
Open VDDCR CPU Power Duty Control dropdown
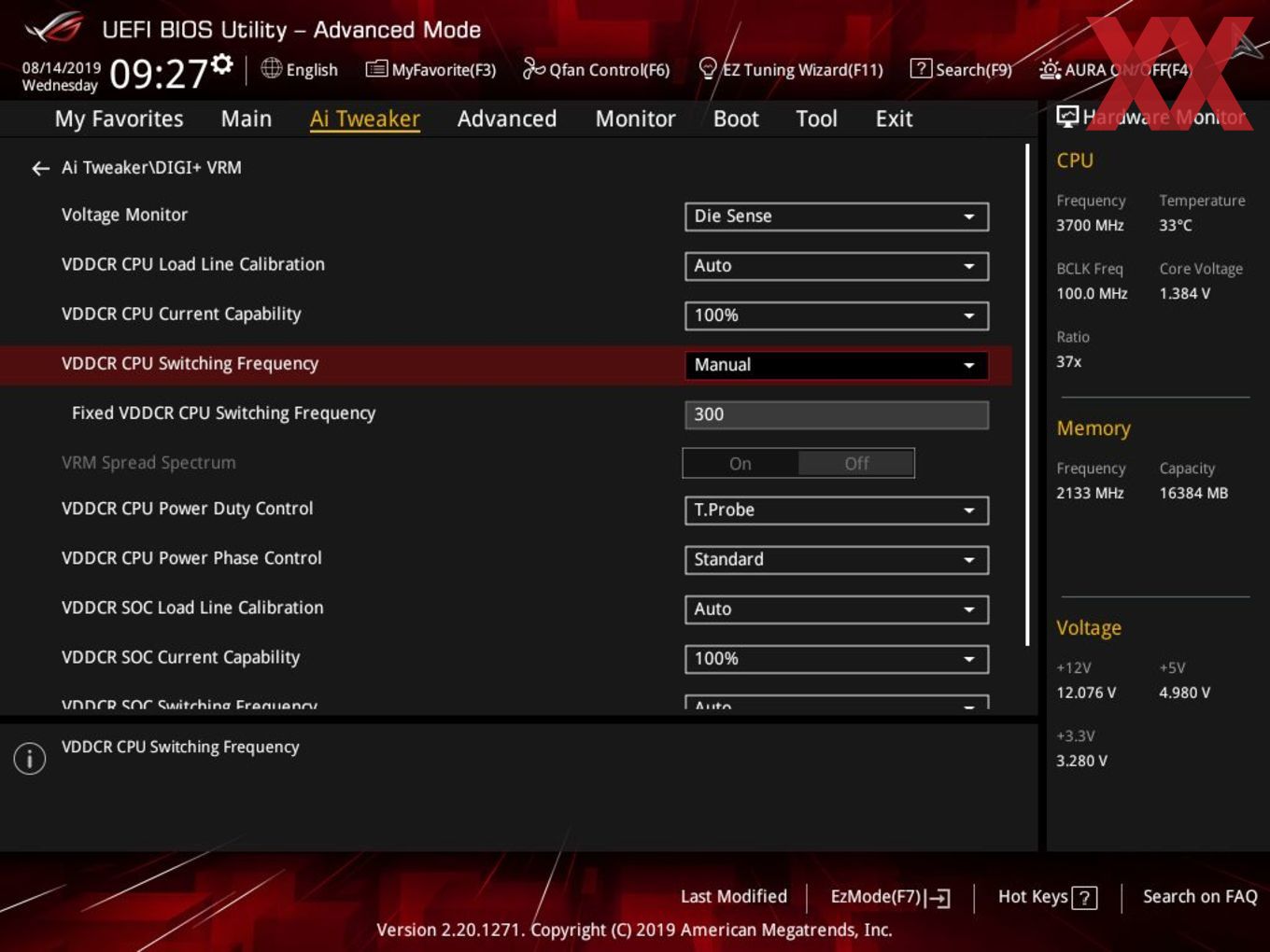point(837,511)
